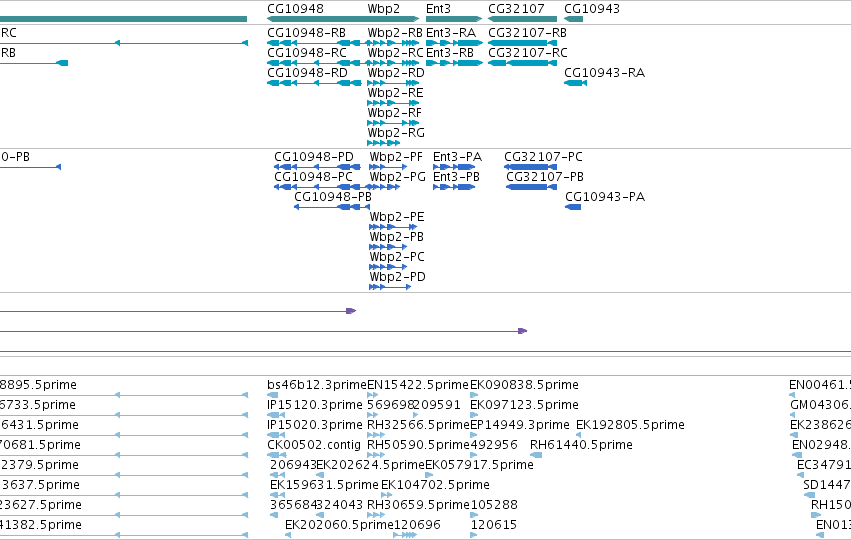Click the purple arrow ending below CG32107
This screenshot has height=540, width=851.
coord(264,331)
